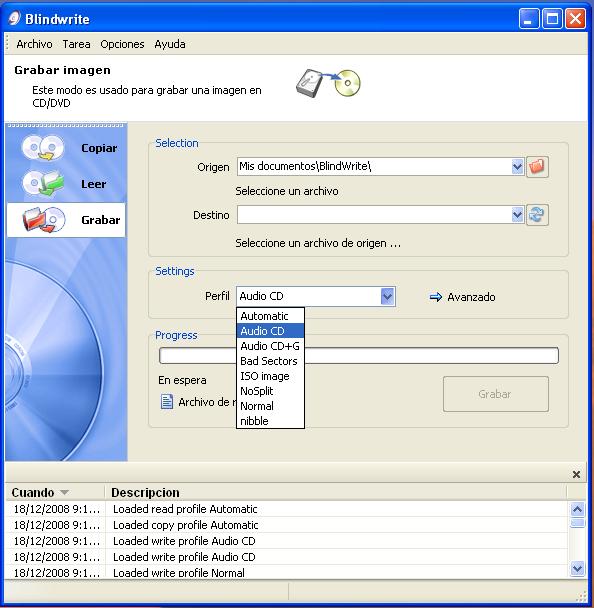This screenshot has width=594, height=608.
Task: Open the Tarea menu
Action: tap(76, 44)
